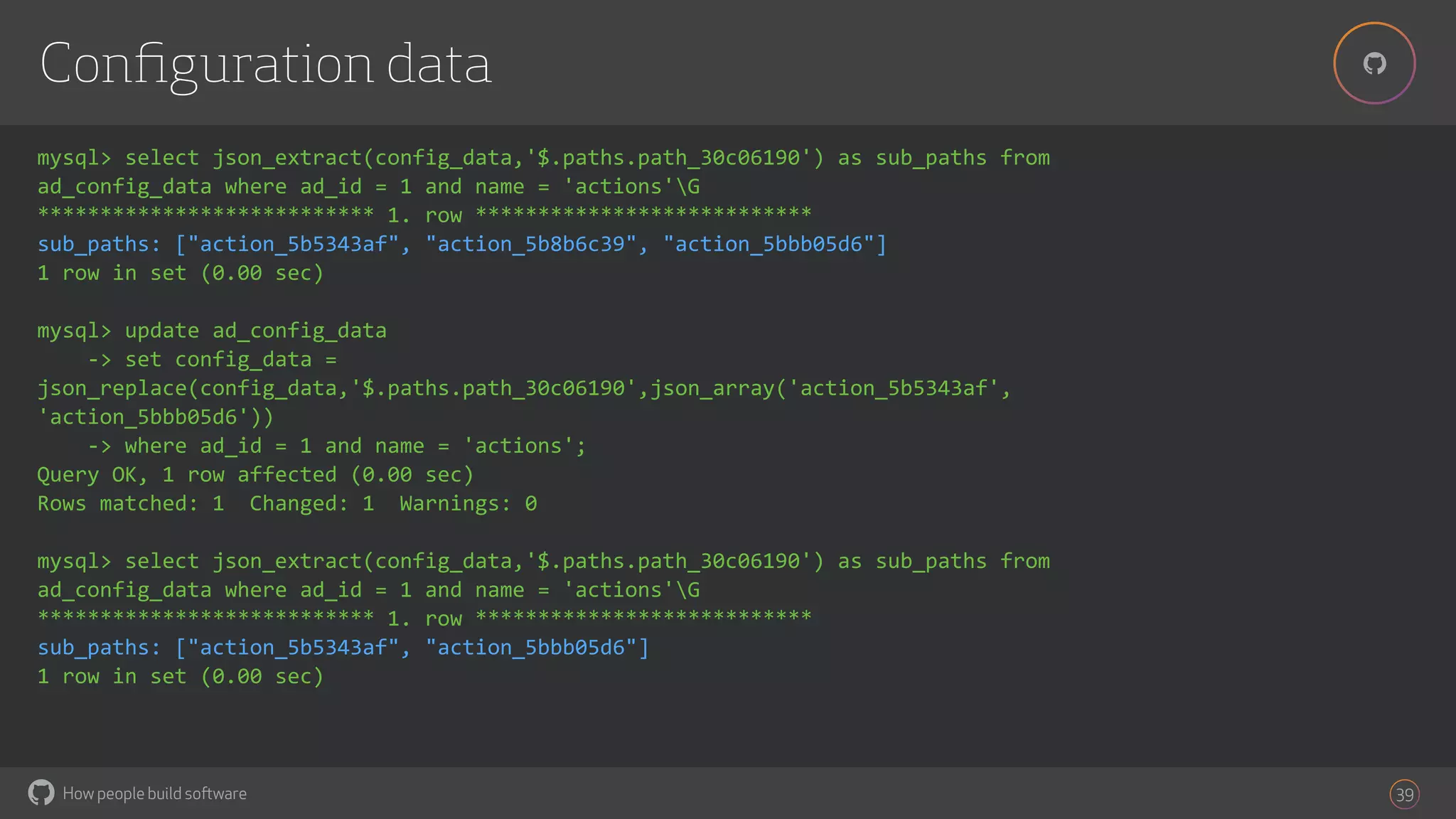Click the slide number 39 badge
This screenshot has height=819, width=1456.
pos(1404,794)
